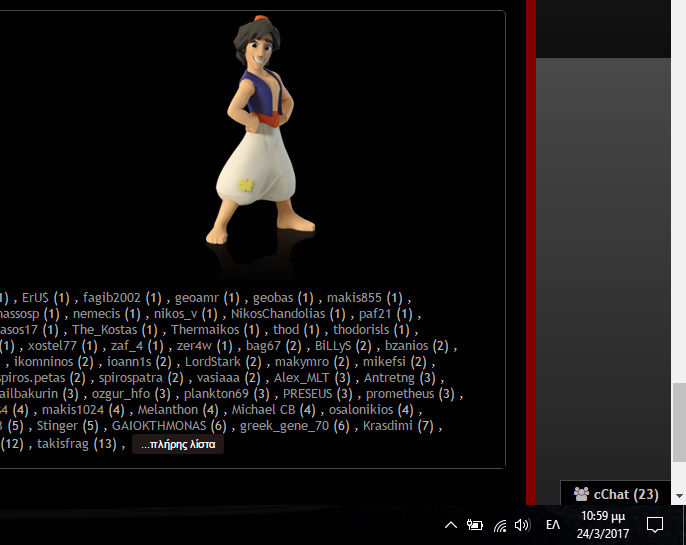Open user paf21 profile link

click(x=374, y=314)
